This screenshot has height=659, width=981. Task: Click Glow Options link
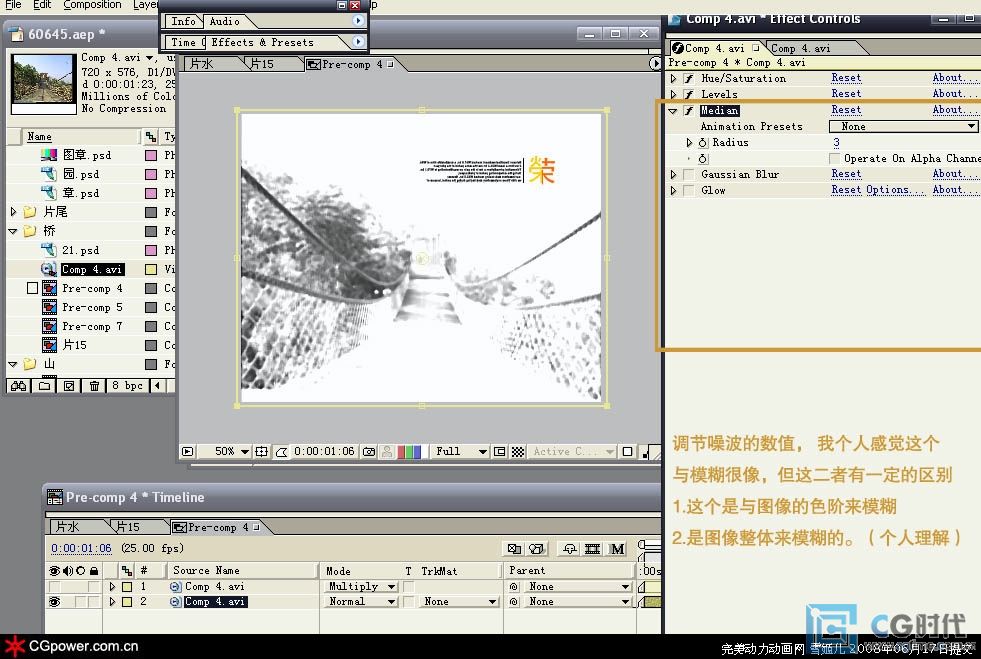coord(896,190)
